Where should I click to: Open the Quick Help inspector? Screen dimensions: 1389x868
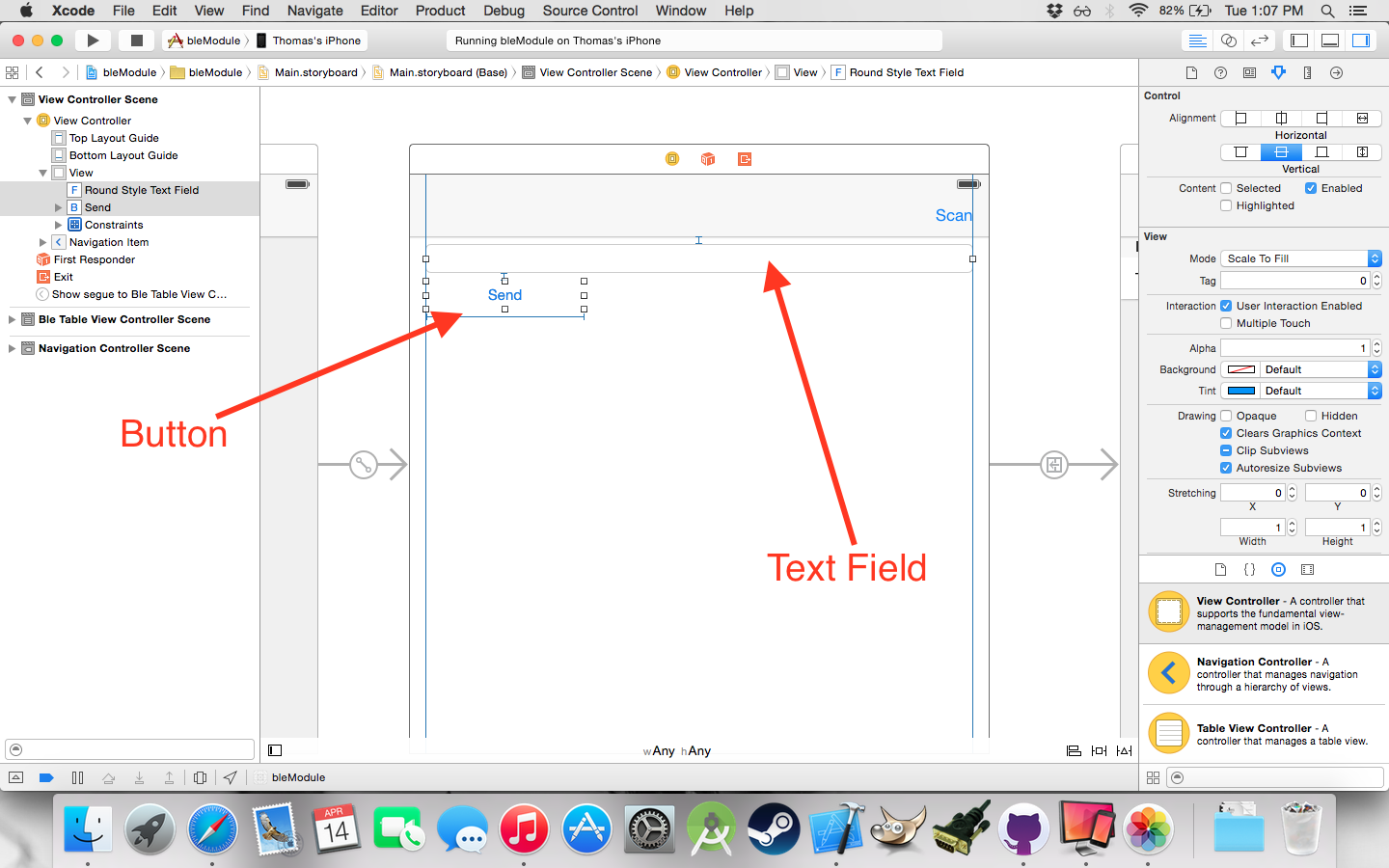[1220, 72]
